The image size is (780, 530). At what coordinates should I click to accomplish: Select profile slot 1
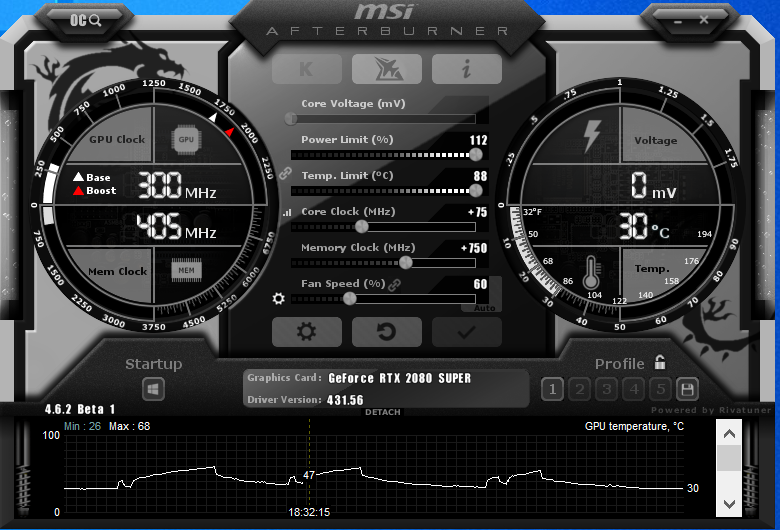(552, 389)
